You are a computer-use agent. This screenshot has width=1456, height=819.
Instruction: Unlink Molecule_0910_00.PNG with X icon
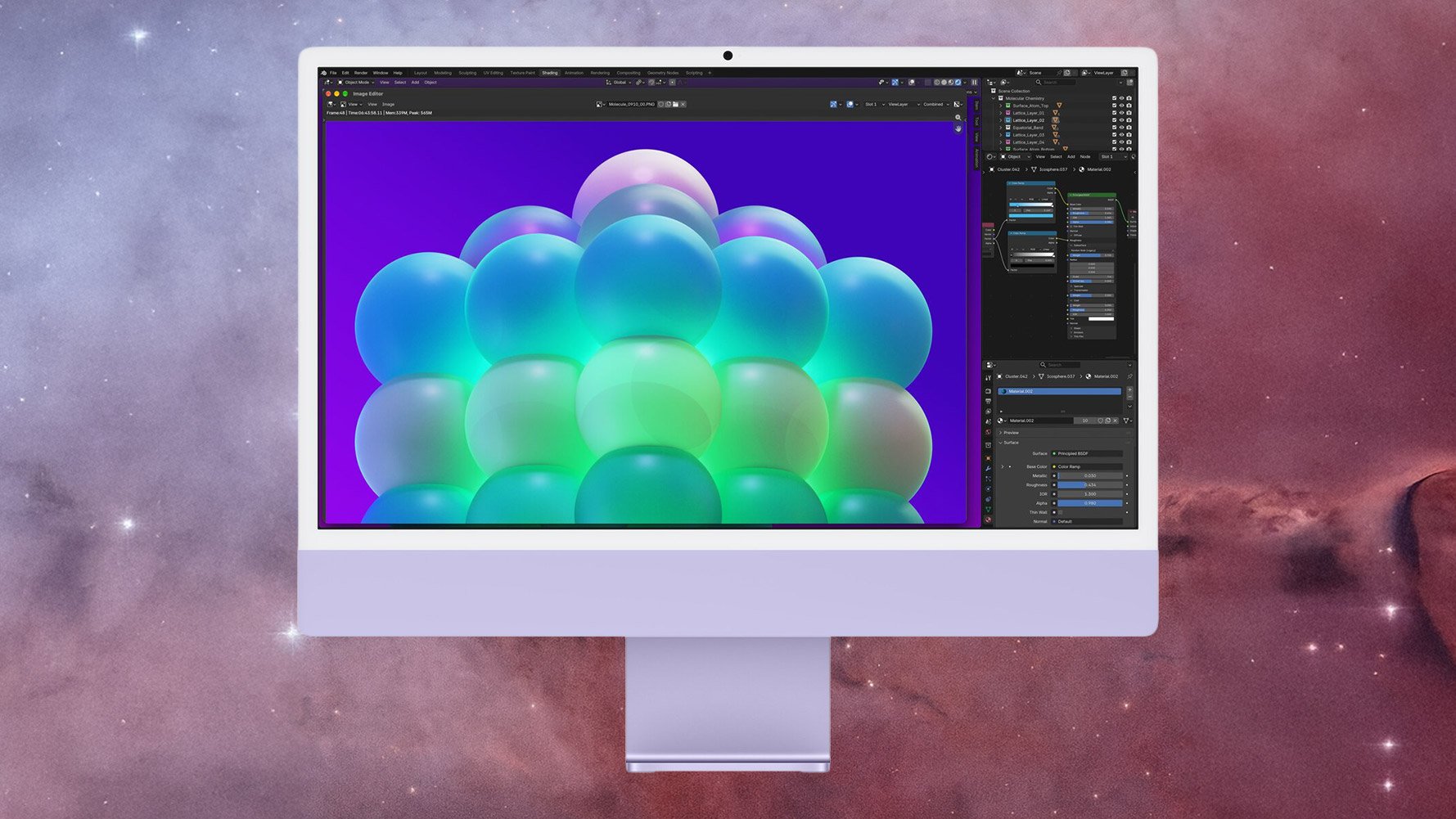point(683,104)
